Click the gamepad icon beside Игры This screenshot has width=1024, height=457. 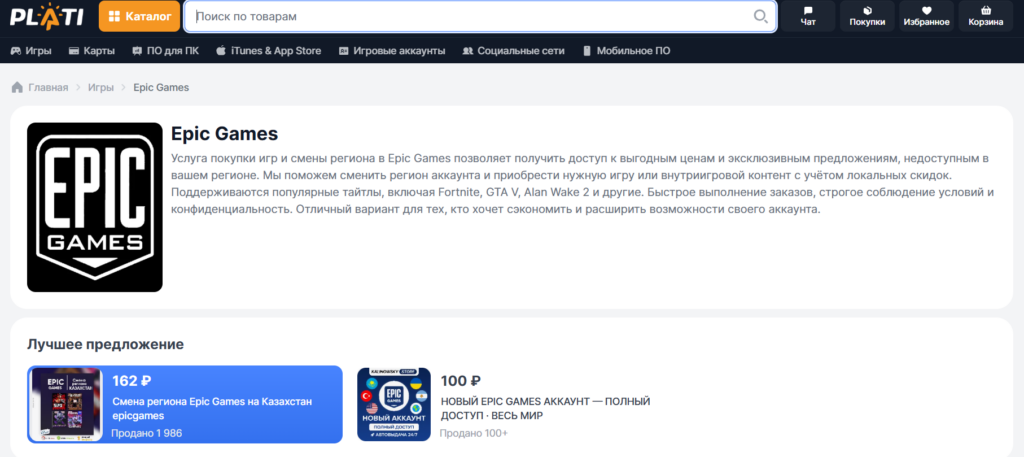pos(16,50)
